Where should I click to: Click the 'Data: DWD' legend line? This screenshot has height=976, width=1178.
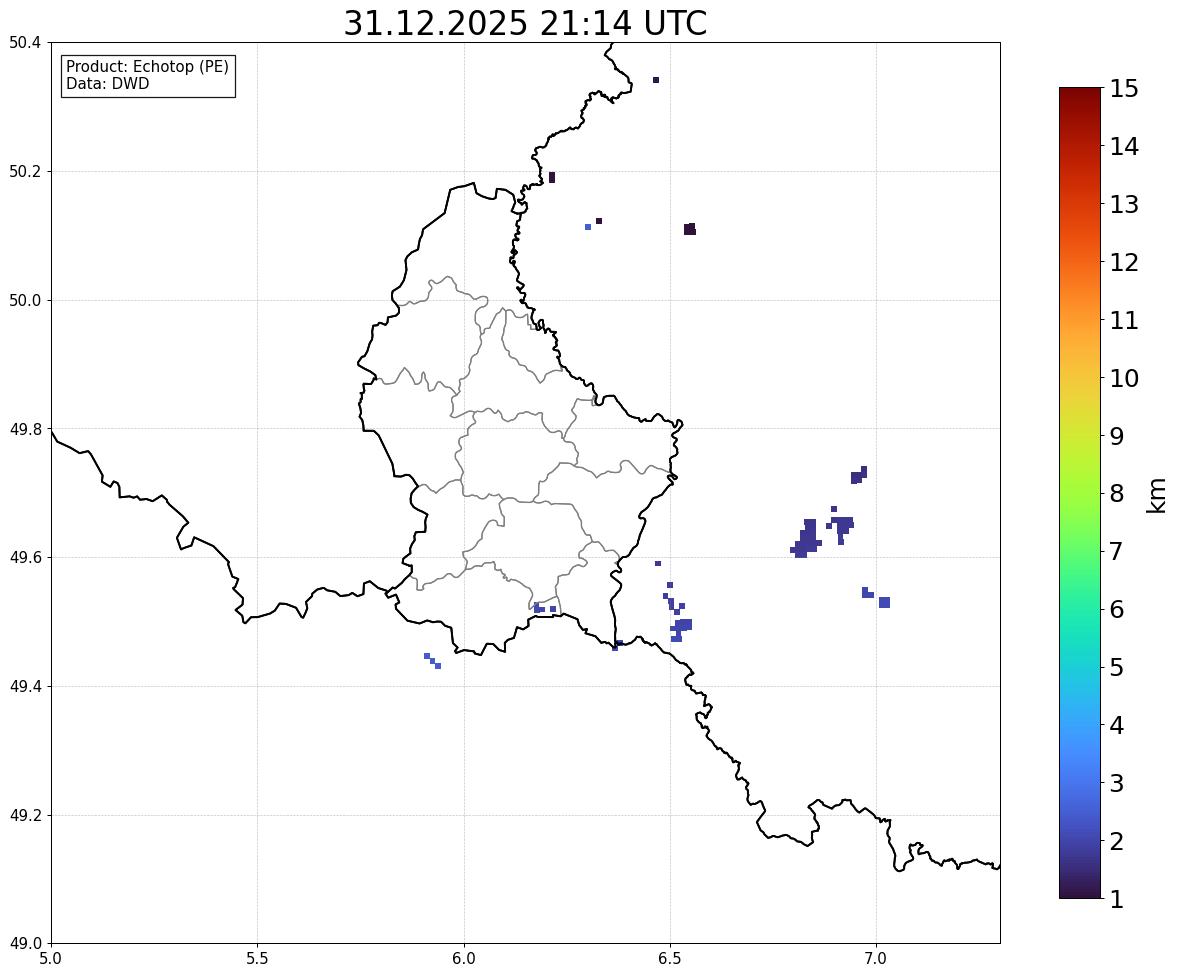coord(107,83)
